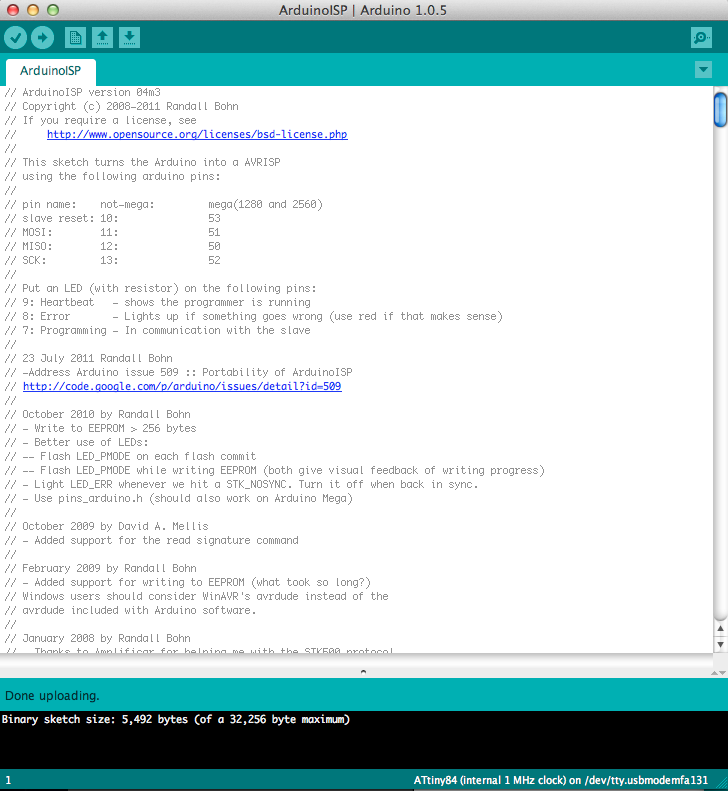Click the 'slave reset: 10:' line

coord(113,218)
